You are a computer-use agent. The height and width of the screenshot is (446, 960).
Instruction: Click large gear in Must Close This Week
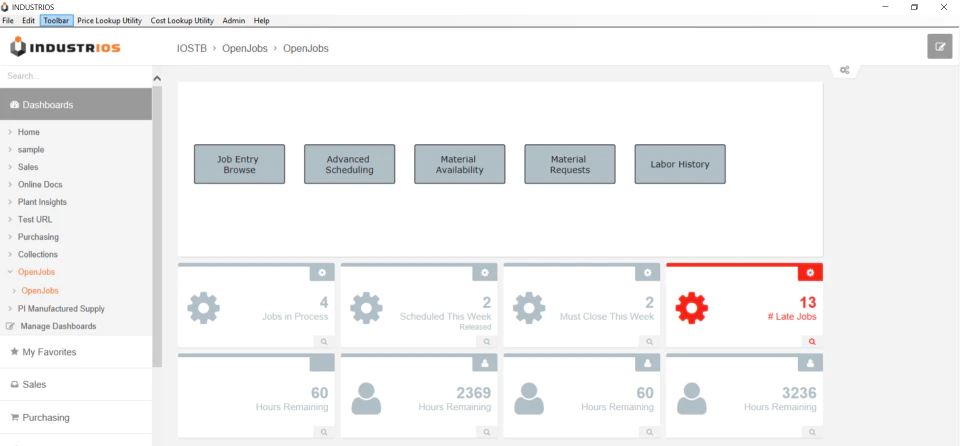pyautogui.click(x=530, y=308)
